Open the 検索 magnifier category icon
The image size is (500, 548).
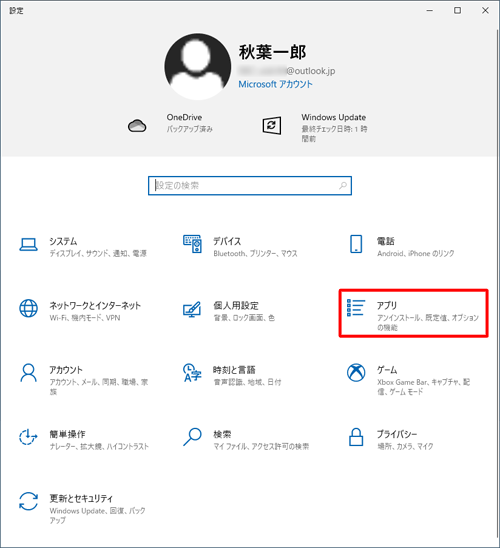coord(192,437)
